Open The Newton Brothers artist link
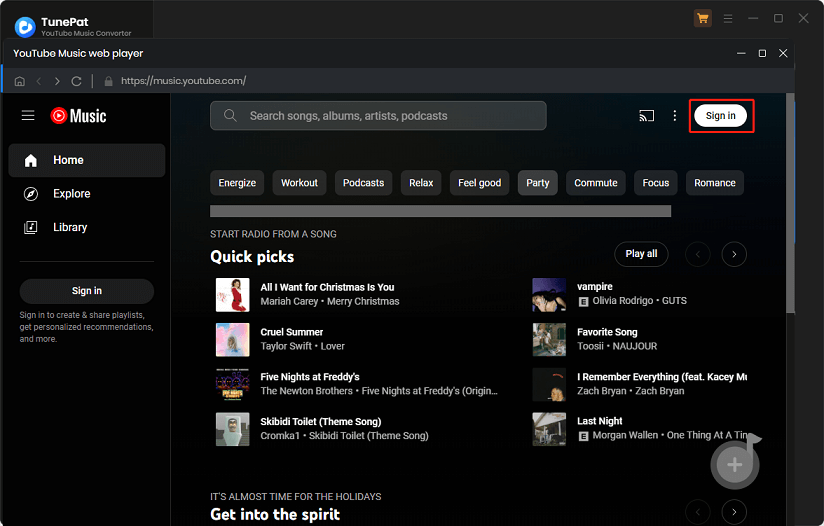 click(306, 391)
